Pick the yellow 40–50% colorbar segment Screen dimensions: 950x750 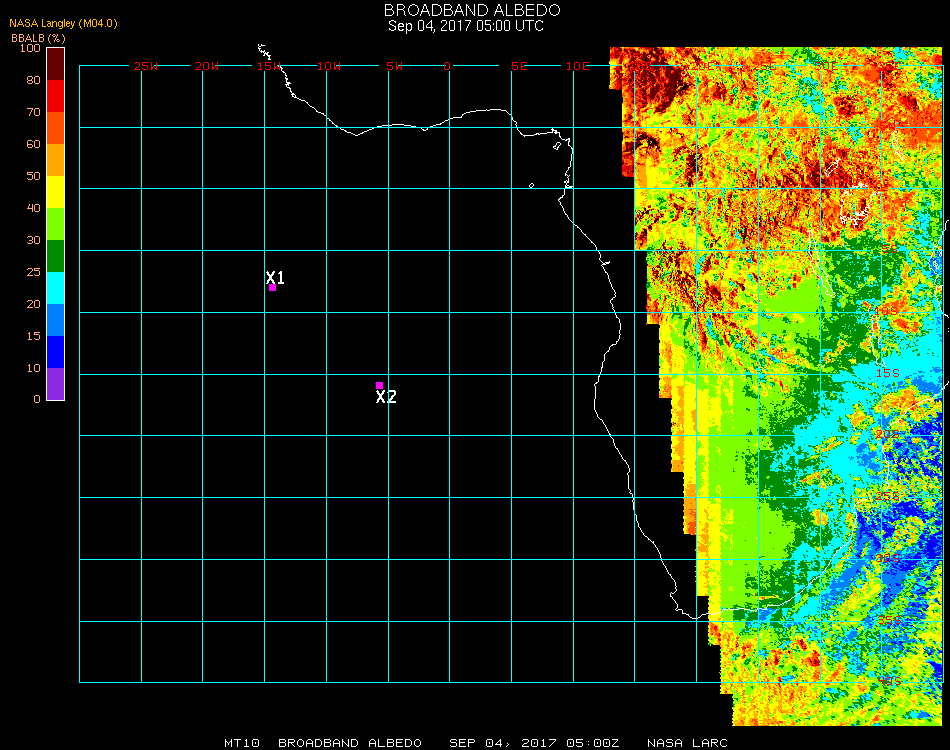click(56, 192)
